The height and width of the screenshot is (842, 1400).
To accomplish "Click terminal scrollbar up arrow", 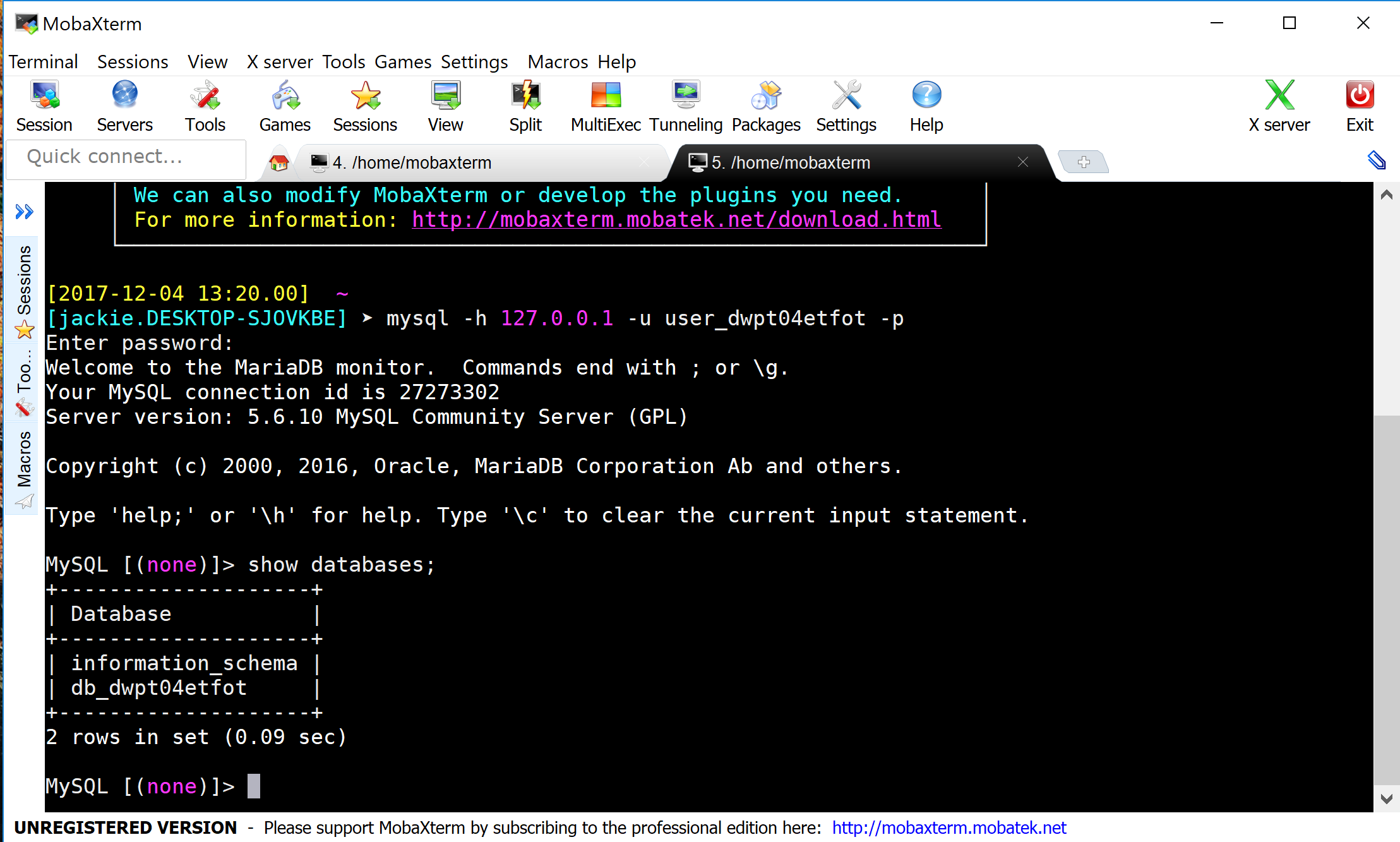I will click(x=1387, y=195).
